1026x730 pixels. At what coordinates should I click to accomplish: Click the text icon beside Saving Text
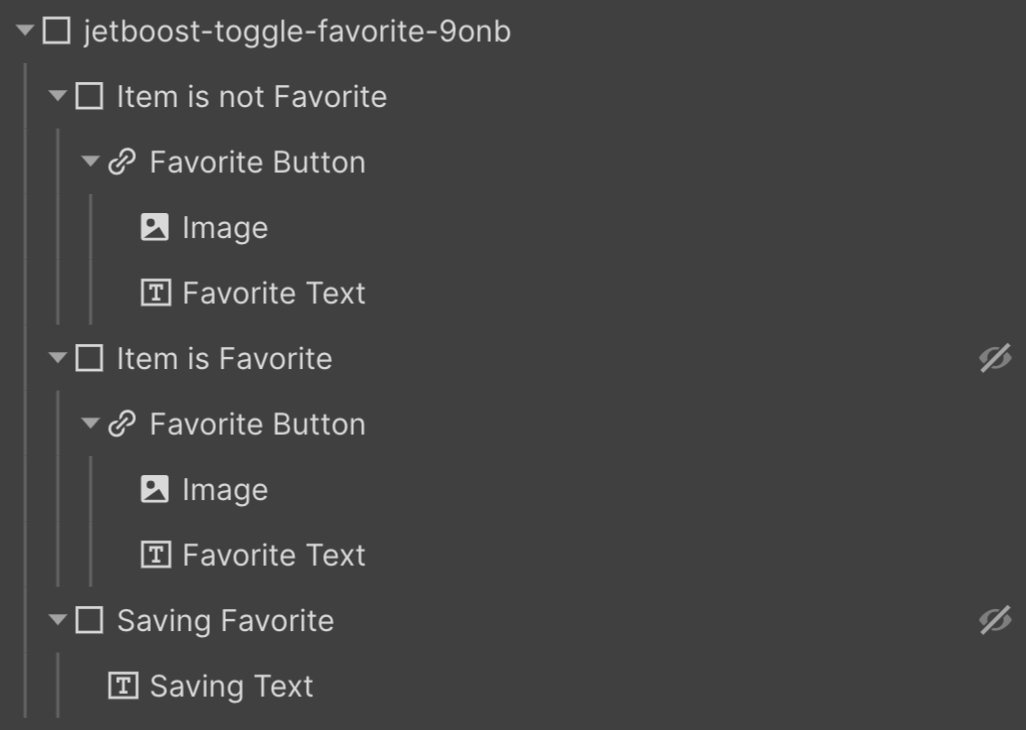point(123,685)
